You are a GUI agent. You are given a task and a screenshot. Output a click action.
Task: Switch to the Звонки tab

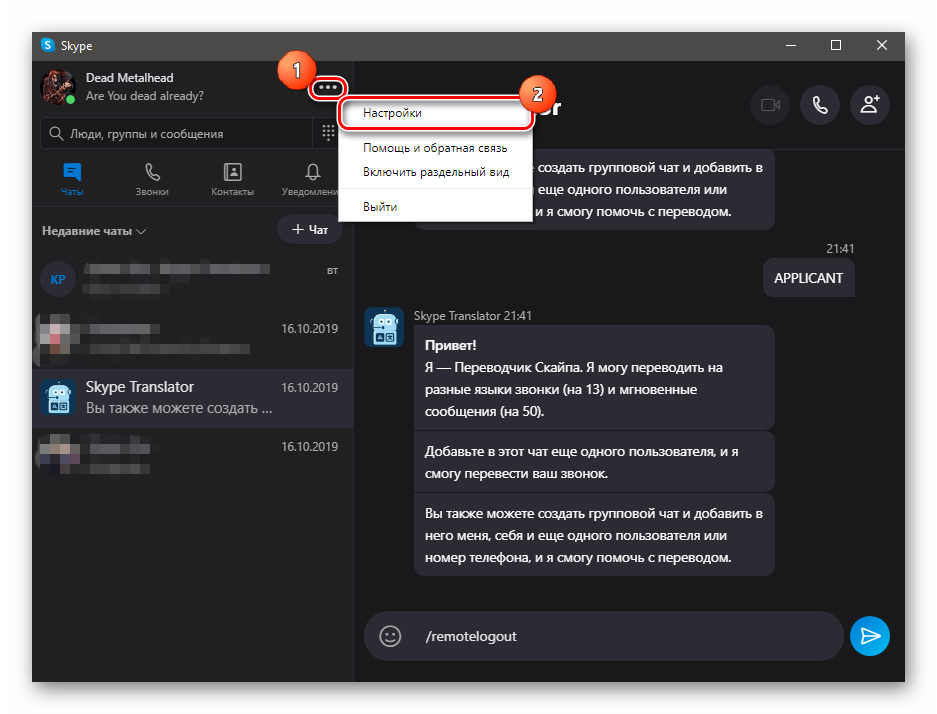[152, 179]
